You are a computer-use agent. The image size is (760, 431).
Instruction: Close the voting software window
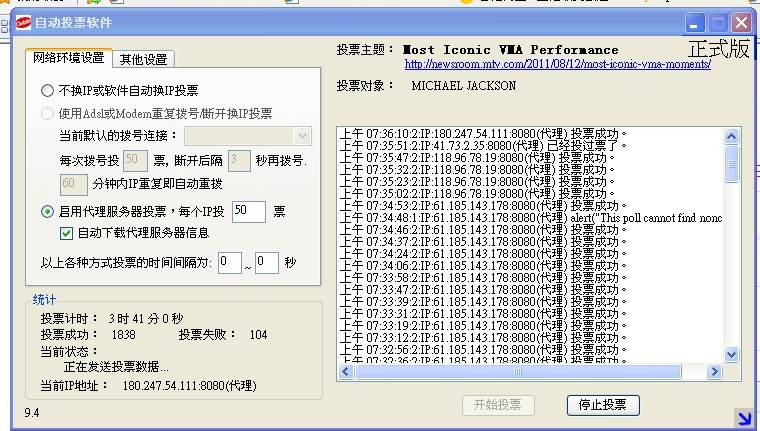[742, 23]
